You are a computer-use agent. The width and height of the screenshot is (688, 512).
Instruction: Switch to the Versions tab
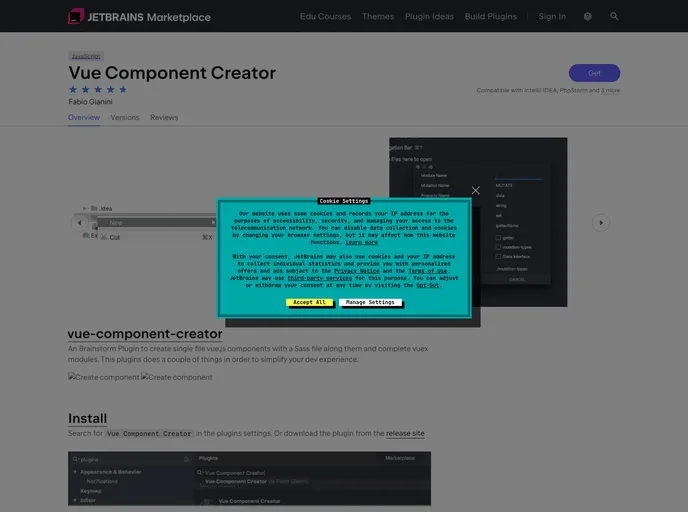pos(125,118)
